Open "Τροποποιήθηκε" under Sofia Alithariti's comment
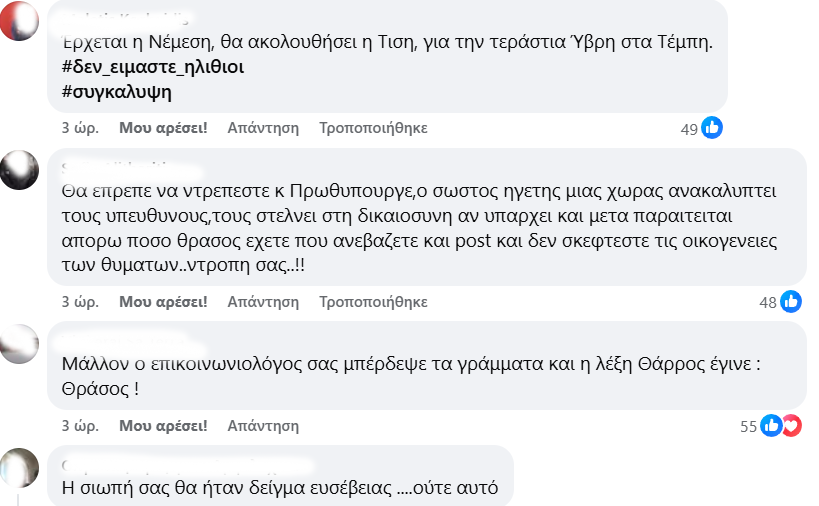The image size is (819, 506). click(x=373, y=301)
